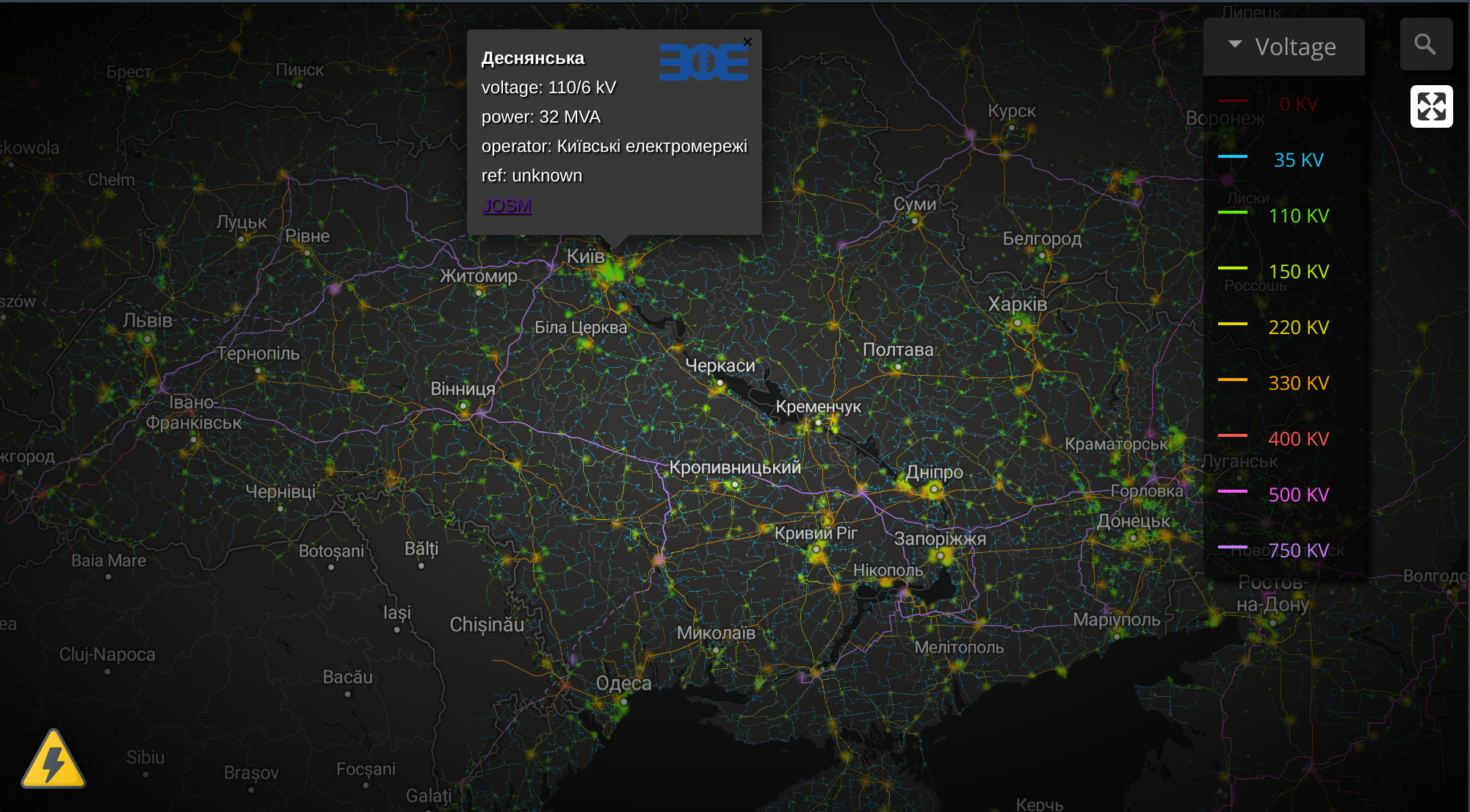Toggle the 0 KV voltage layer
The image size is (1470, 812).
(1297, 104)
